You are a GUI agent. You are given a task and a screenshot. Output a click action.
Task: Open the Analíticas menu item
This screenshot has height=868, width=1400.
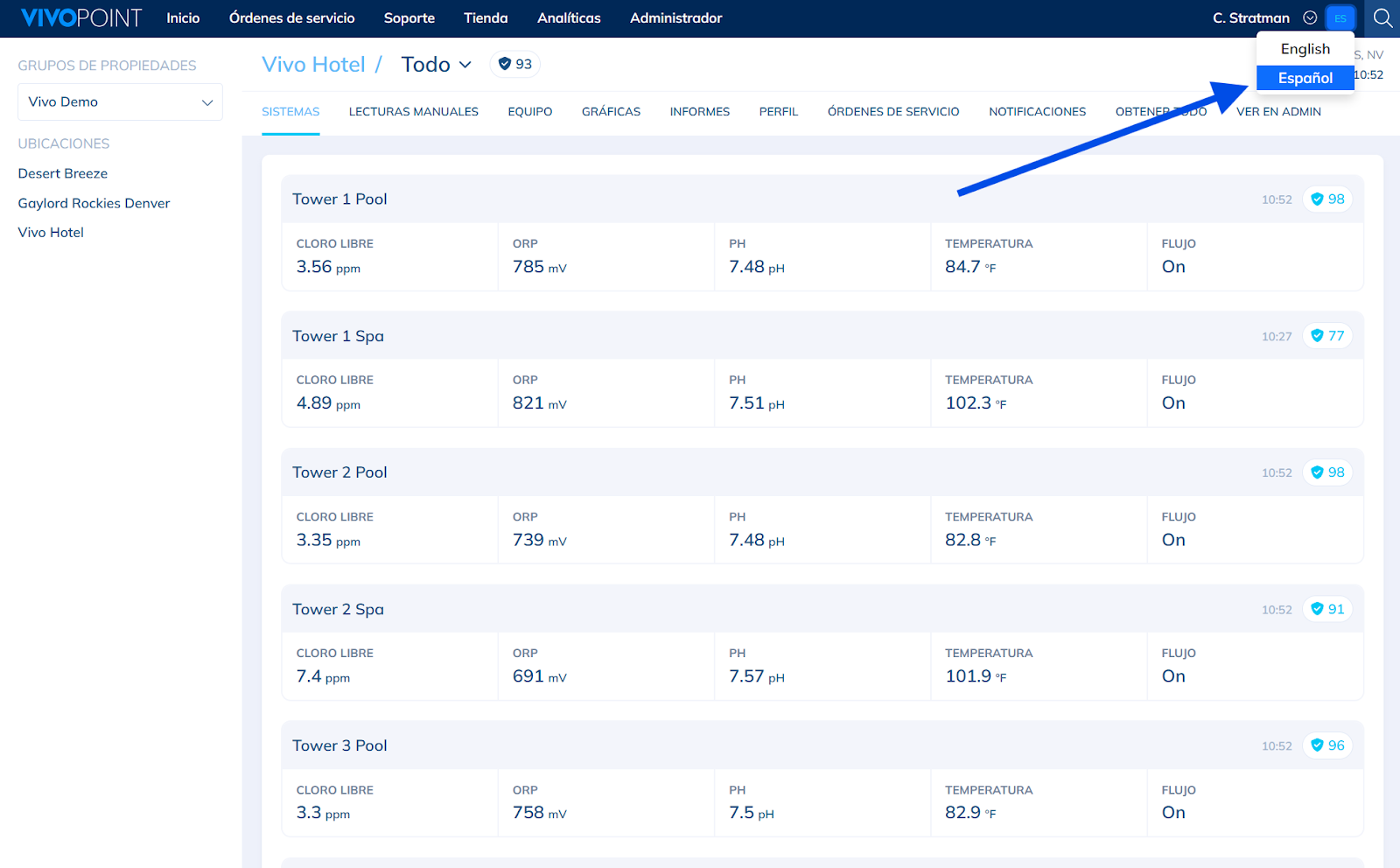click(x=568, y=17)
